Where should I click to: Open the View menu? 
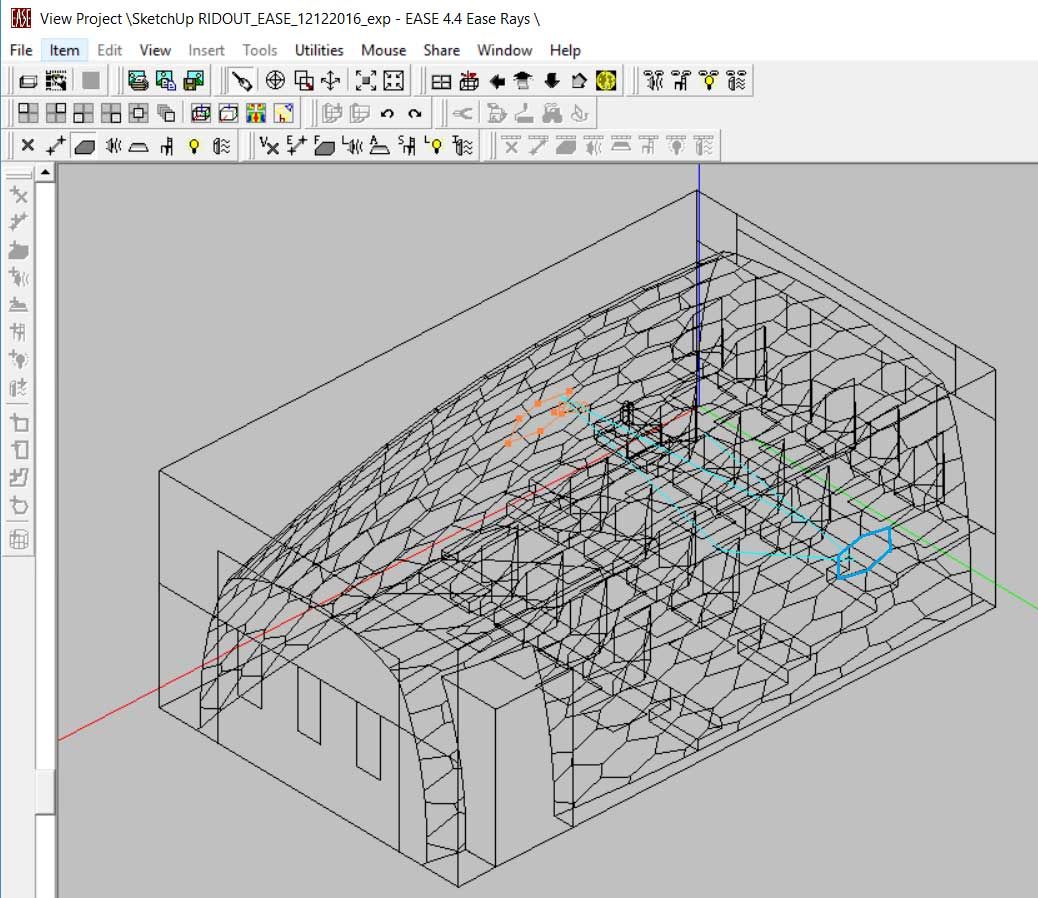[155, 50]
